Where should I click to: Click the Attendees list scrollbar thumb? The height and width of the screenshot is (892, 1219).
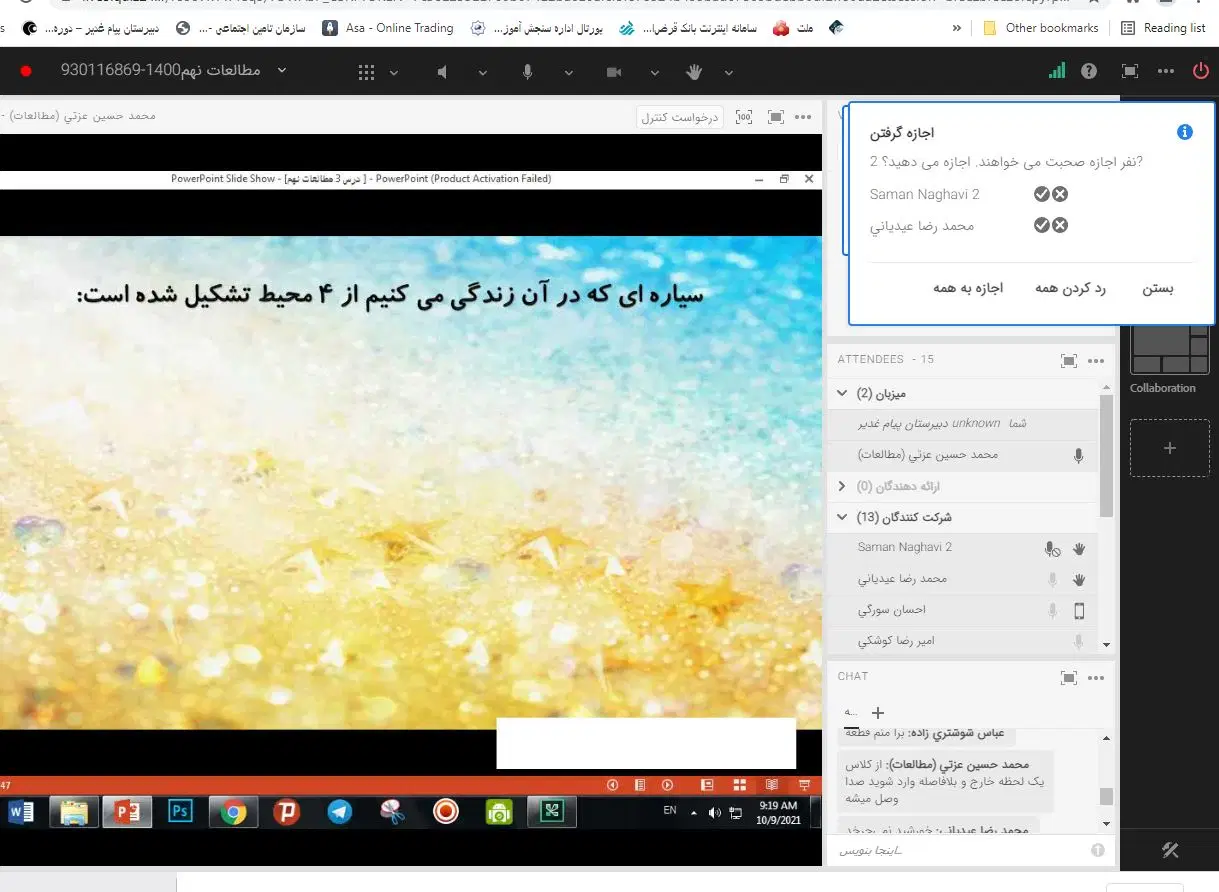(x=1106, y=455)
